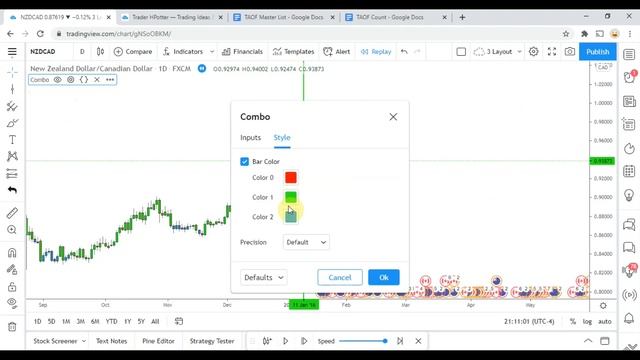Open the Fibonacci/pitchfork tools
Viewport: 640px width, 360px height.
12,106
